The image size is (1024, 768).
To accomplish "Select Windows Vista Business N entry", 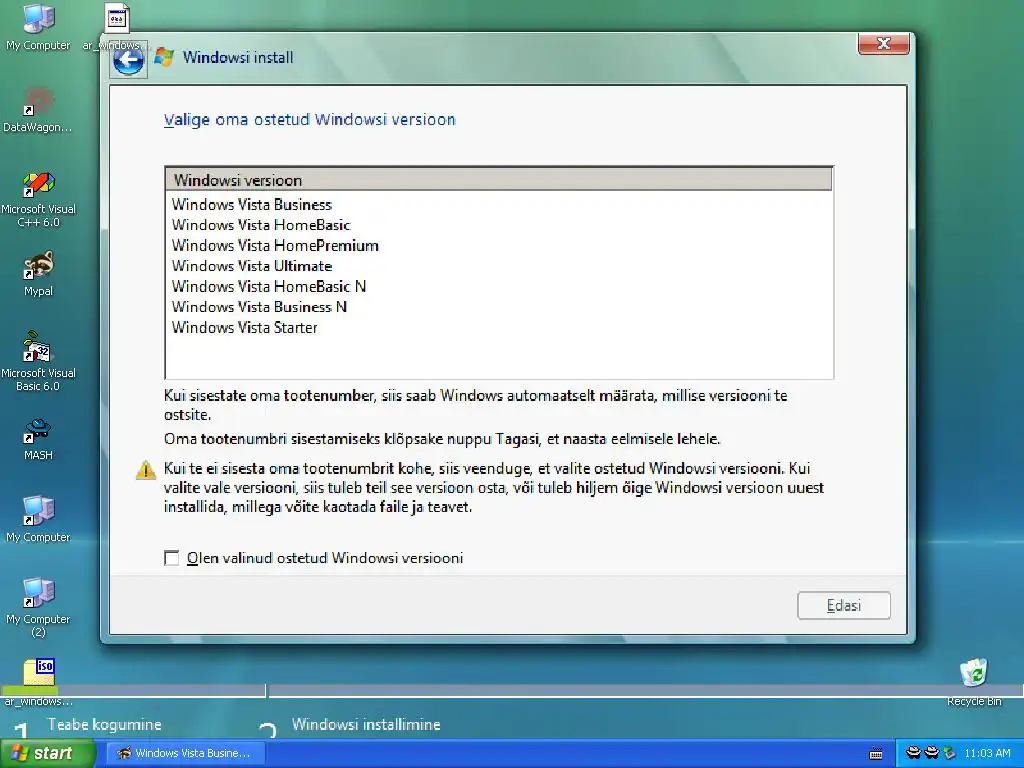I will [259, 307].
